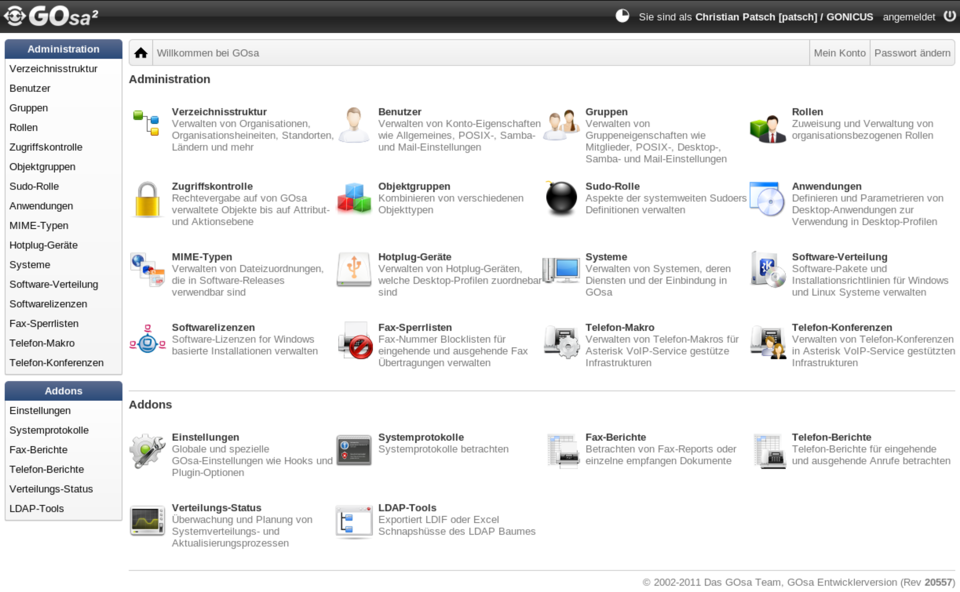This screenshot has width=960, height=592.
Task: Select the Rollen icon with green cube
Action: tap(768, 128)
